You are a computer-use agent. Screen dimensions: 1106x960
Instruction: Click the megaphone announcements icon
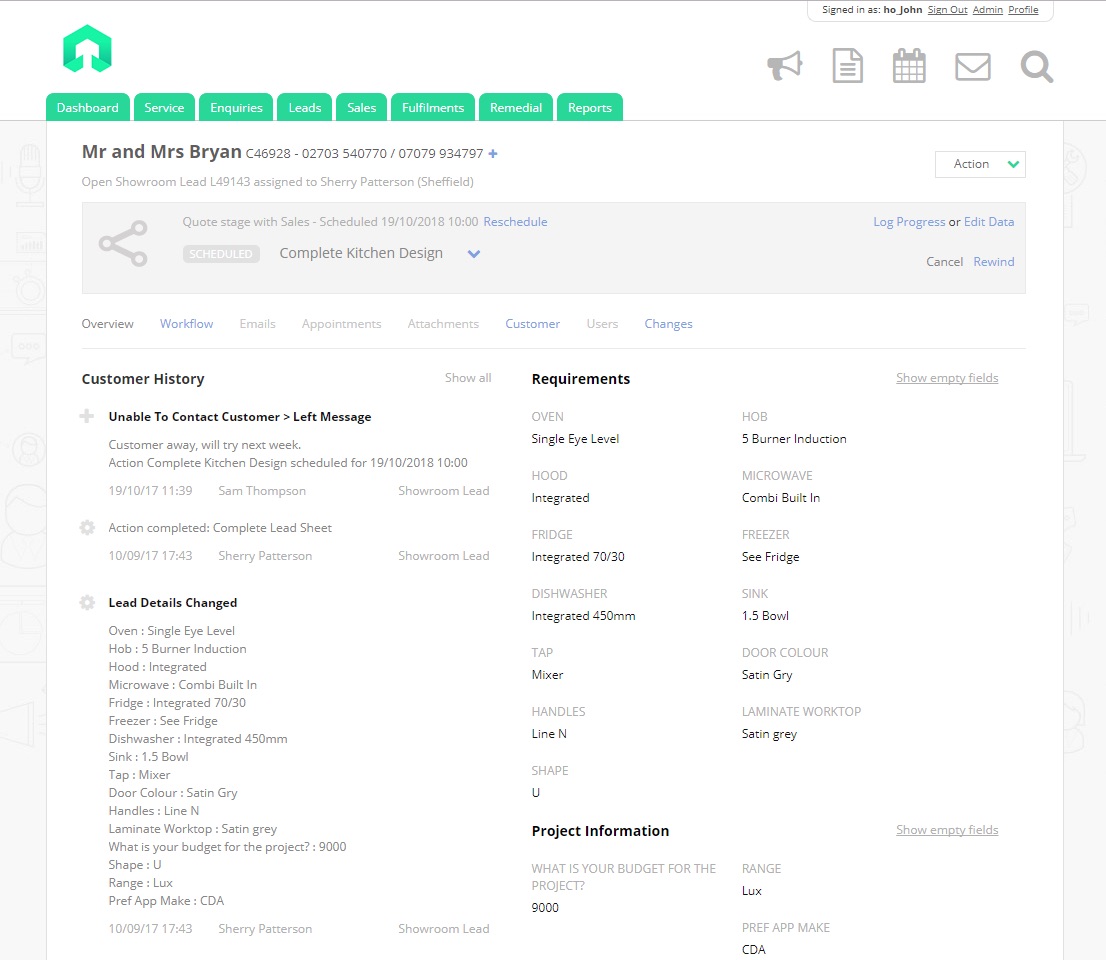pyautogui.click(x=785, y=66)
